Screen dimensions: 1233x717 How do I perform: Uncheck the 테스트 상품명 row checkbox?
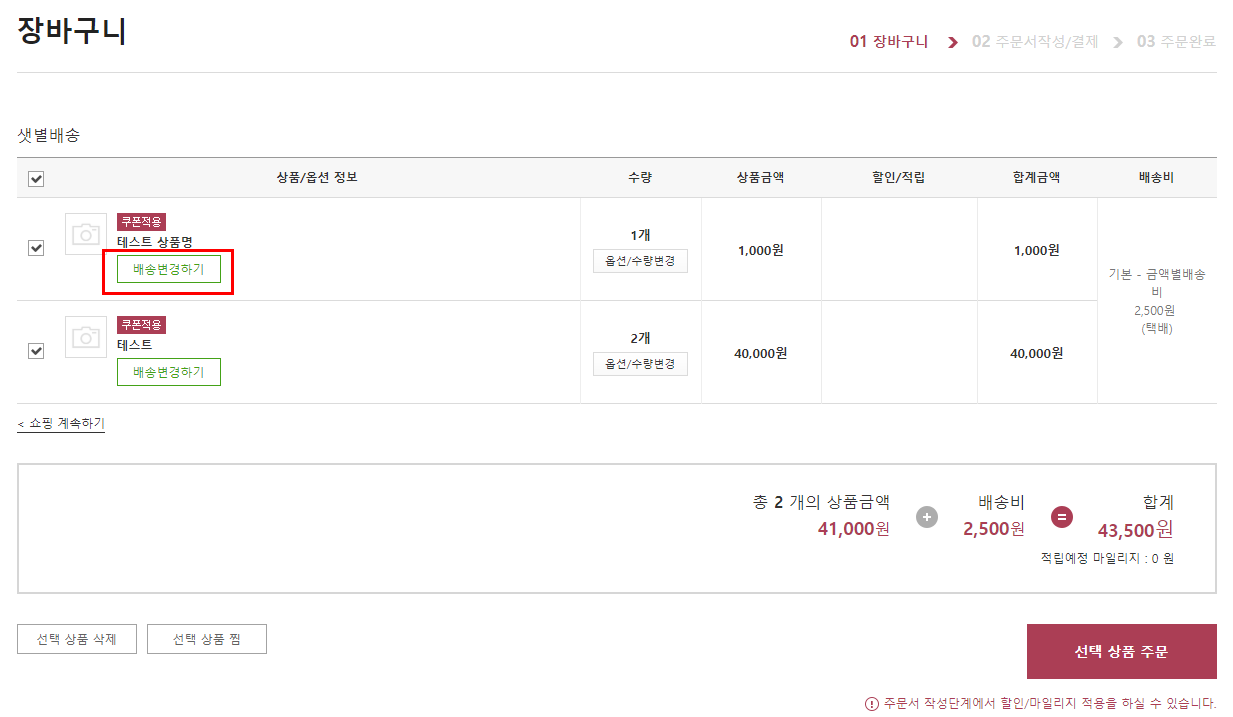point(36,248)
